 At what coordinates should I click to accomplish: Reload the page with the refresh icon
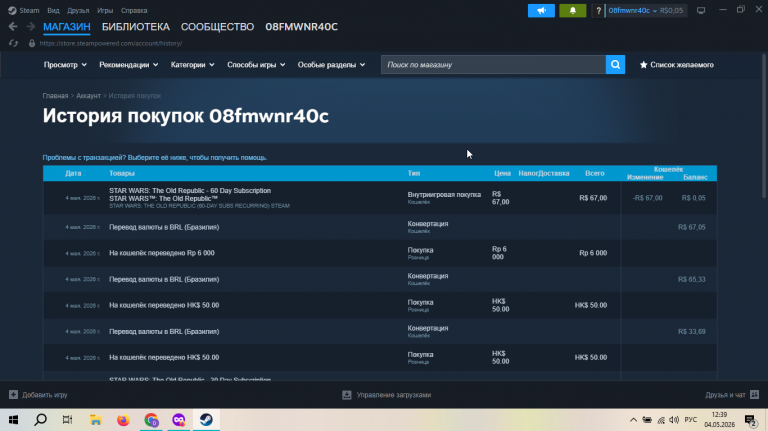(13, 43)
